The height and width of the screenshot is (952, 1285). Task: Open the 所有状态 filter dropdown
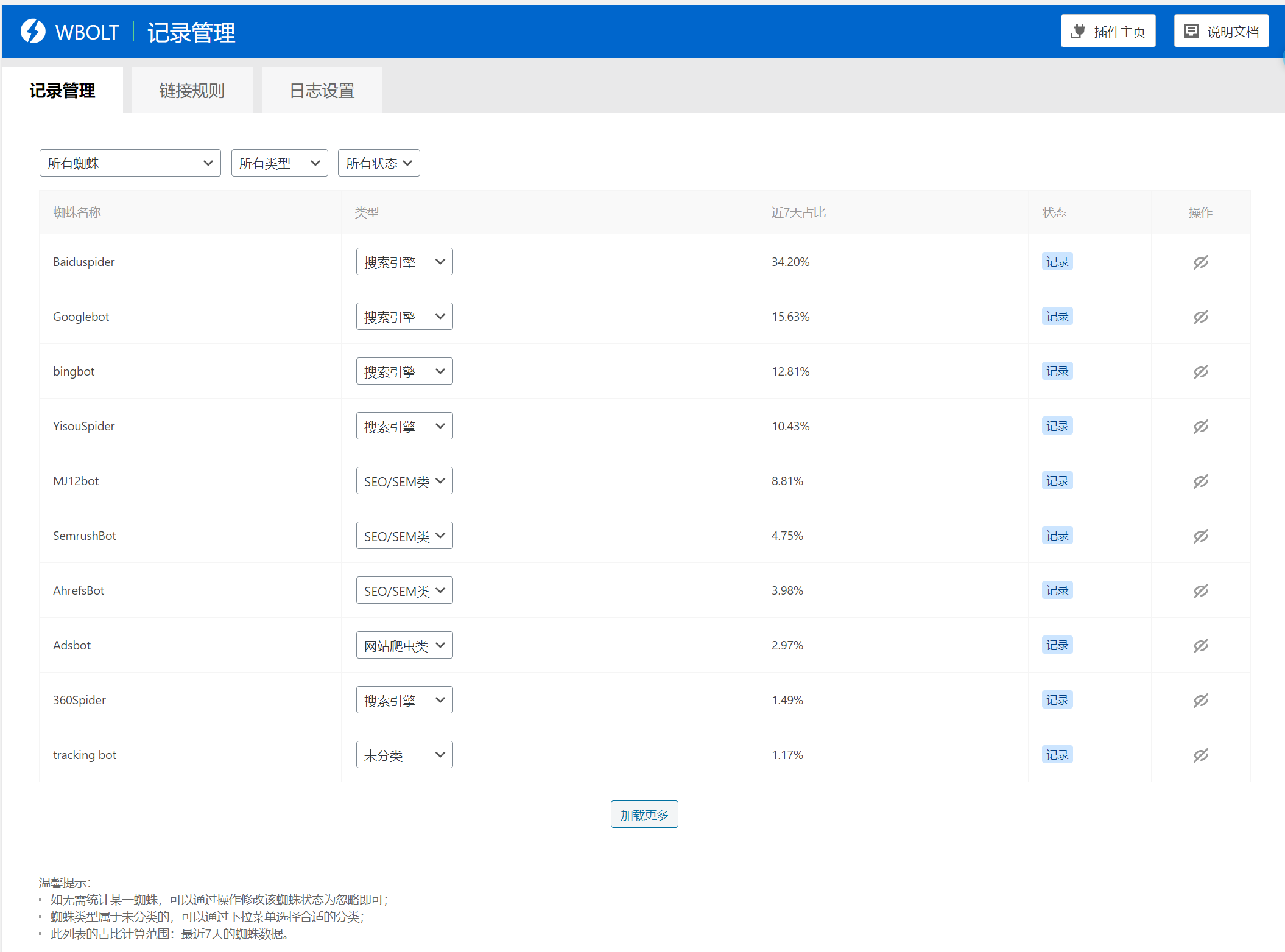[x=379, y=163]
